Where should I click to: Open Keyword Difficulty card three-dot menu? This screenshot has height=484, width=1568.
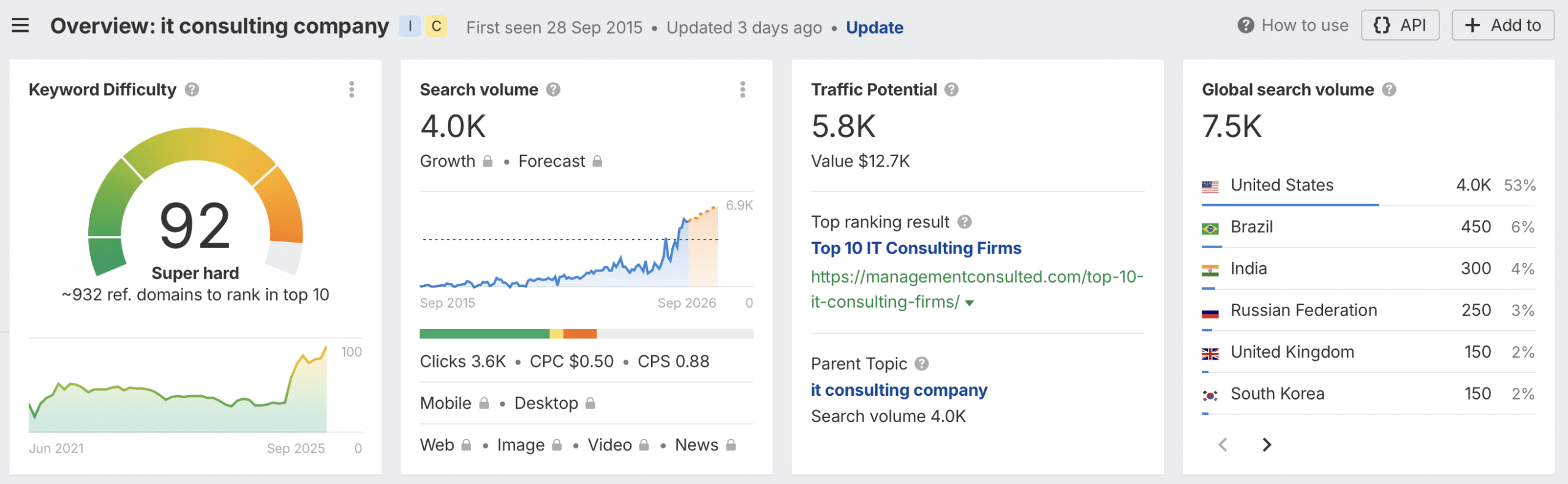pyautogui.click(x=352, y=90)
